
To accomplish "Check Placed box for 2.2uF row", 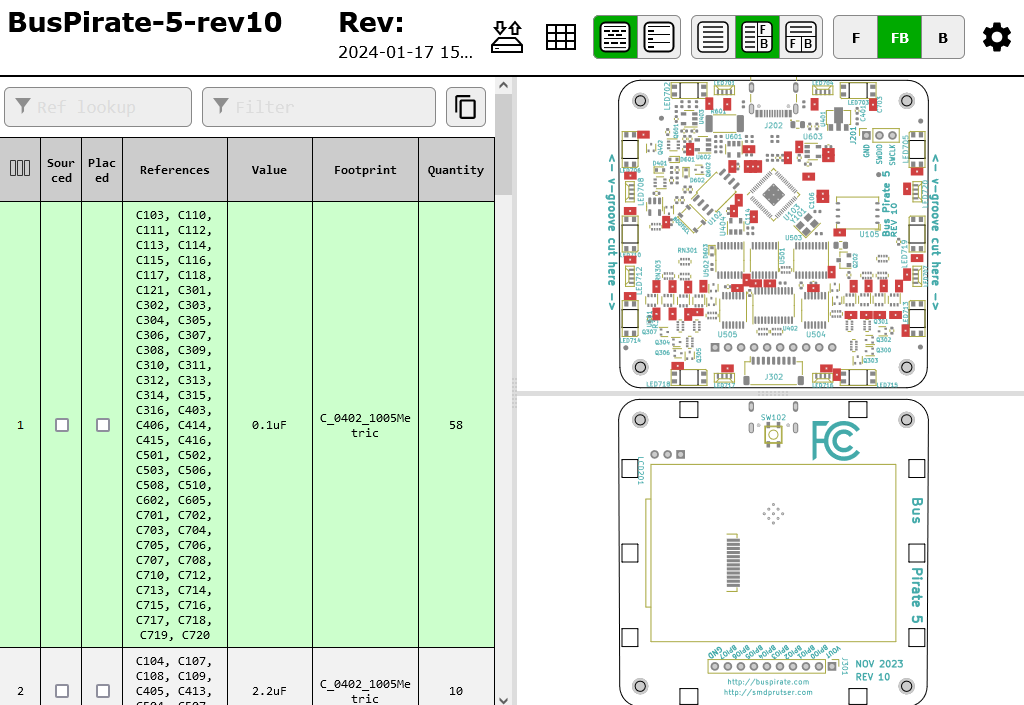I will tap(103, 691).
